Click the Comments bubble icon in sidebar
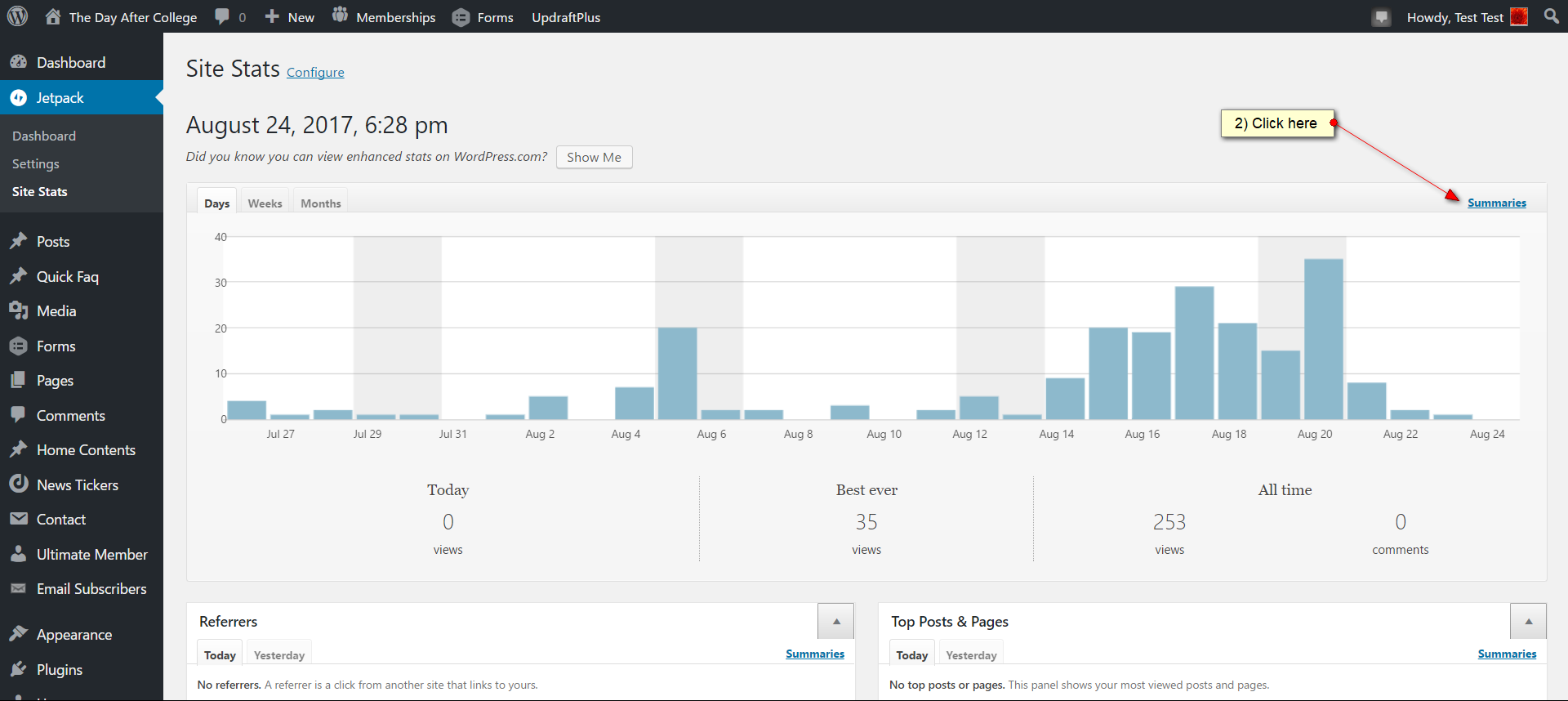 click(19, 414)
